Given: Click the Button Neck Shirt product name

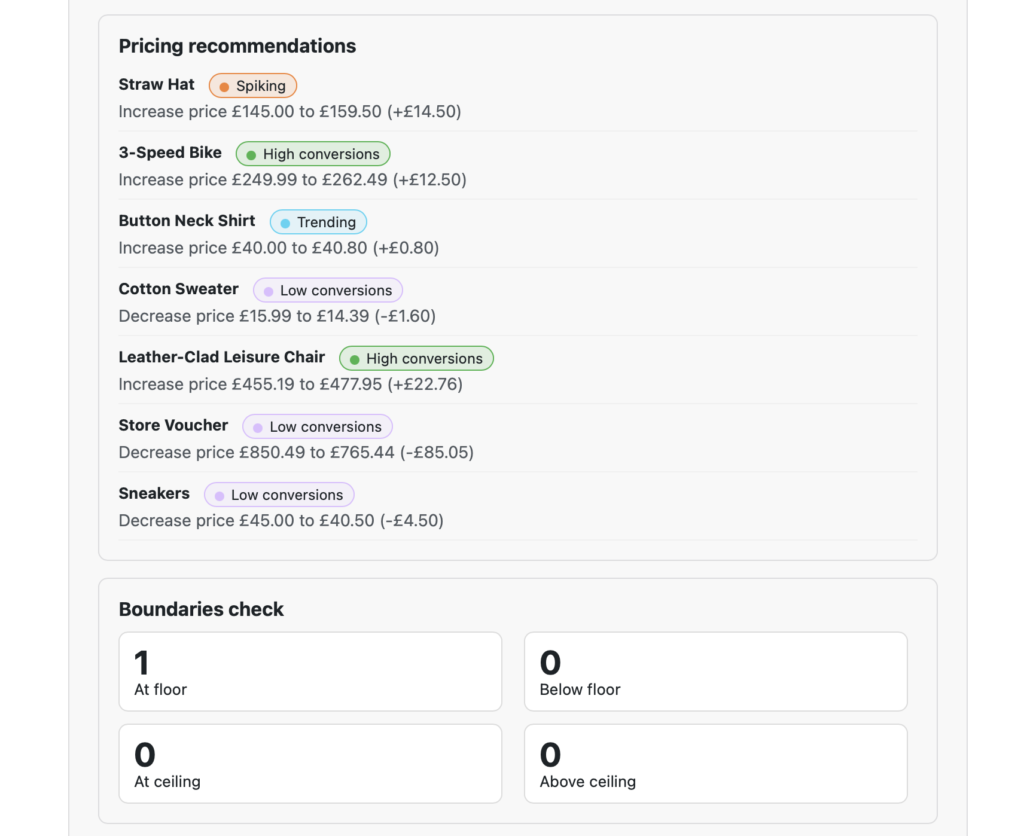Looking at the screenshot, I should pos(187,220).
